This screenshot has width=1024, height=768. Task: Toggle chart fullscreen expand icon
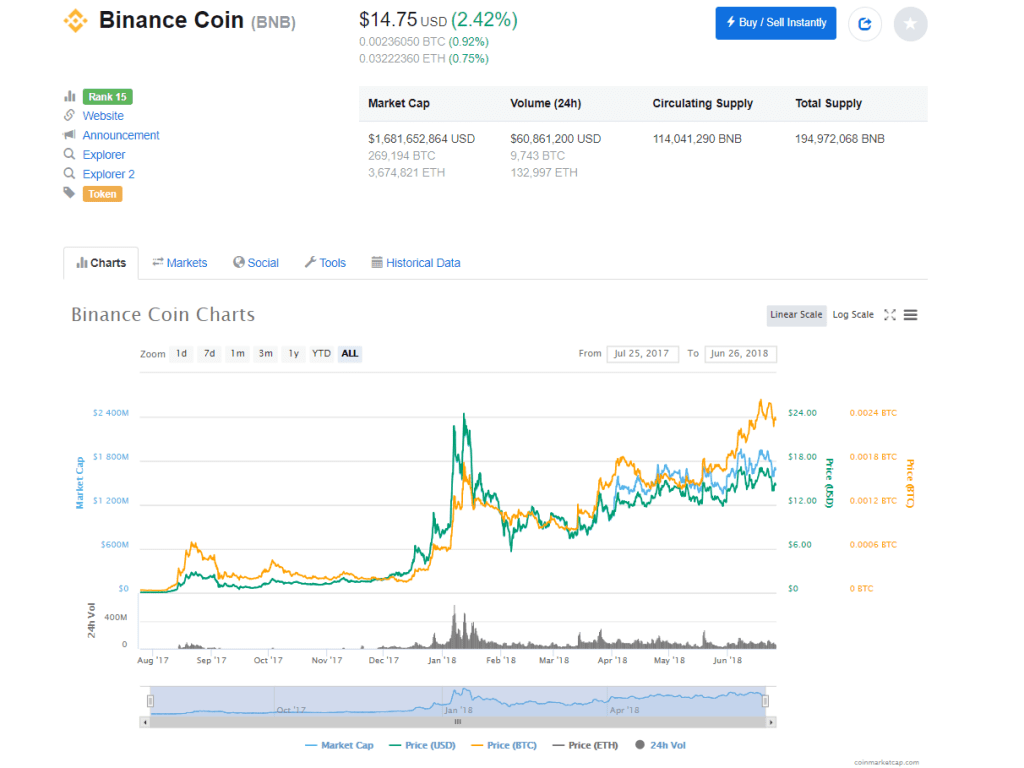click(x=890, y=315)
